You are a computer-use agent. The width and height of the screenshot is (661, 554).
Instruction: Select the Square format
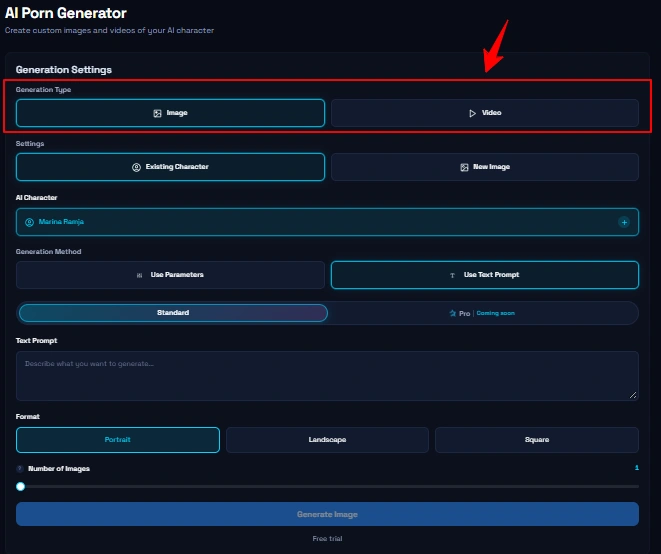[537, 440]
